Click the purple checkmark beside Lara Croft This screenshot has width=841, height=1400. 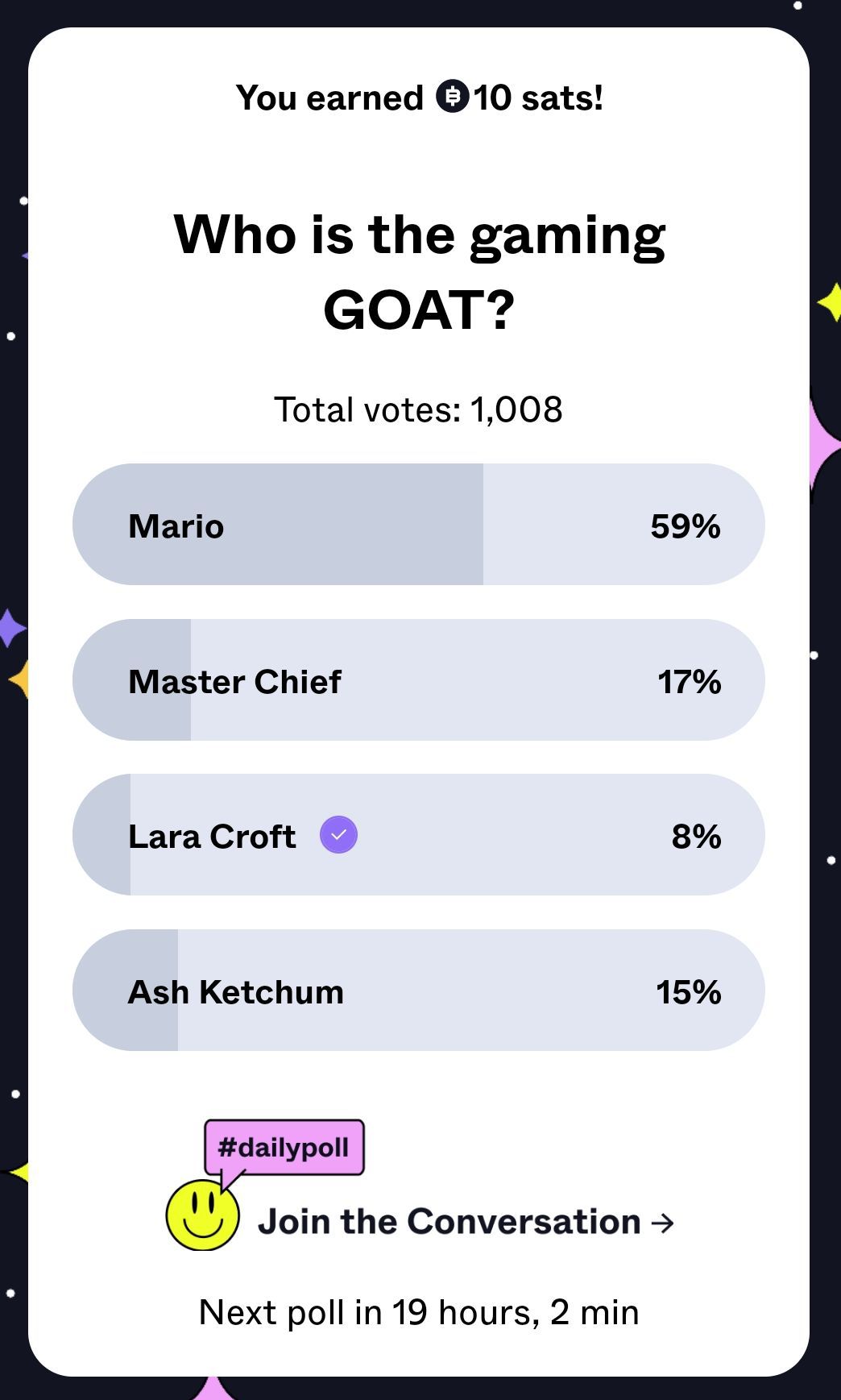[338, 835]
